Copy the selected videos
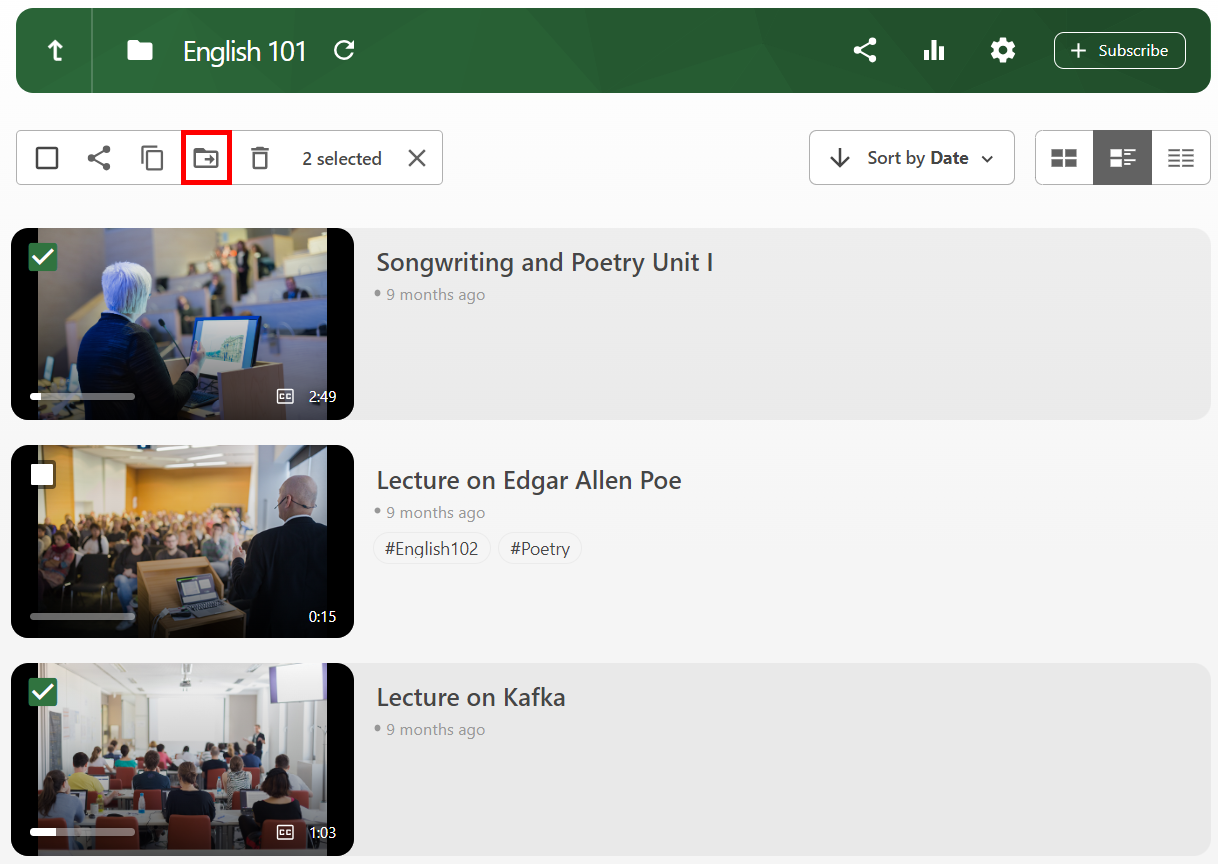Image resolution: width=1218 pixels, height=864 pixels. point(152,158)
